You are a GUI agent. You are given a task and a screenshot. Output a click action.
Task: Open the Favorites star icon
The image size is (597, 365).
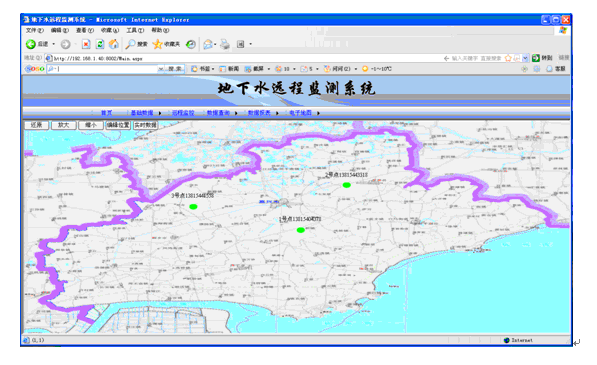(157, 44)
